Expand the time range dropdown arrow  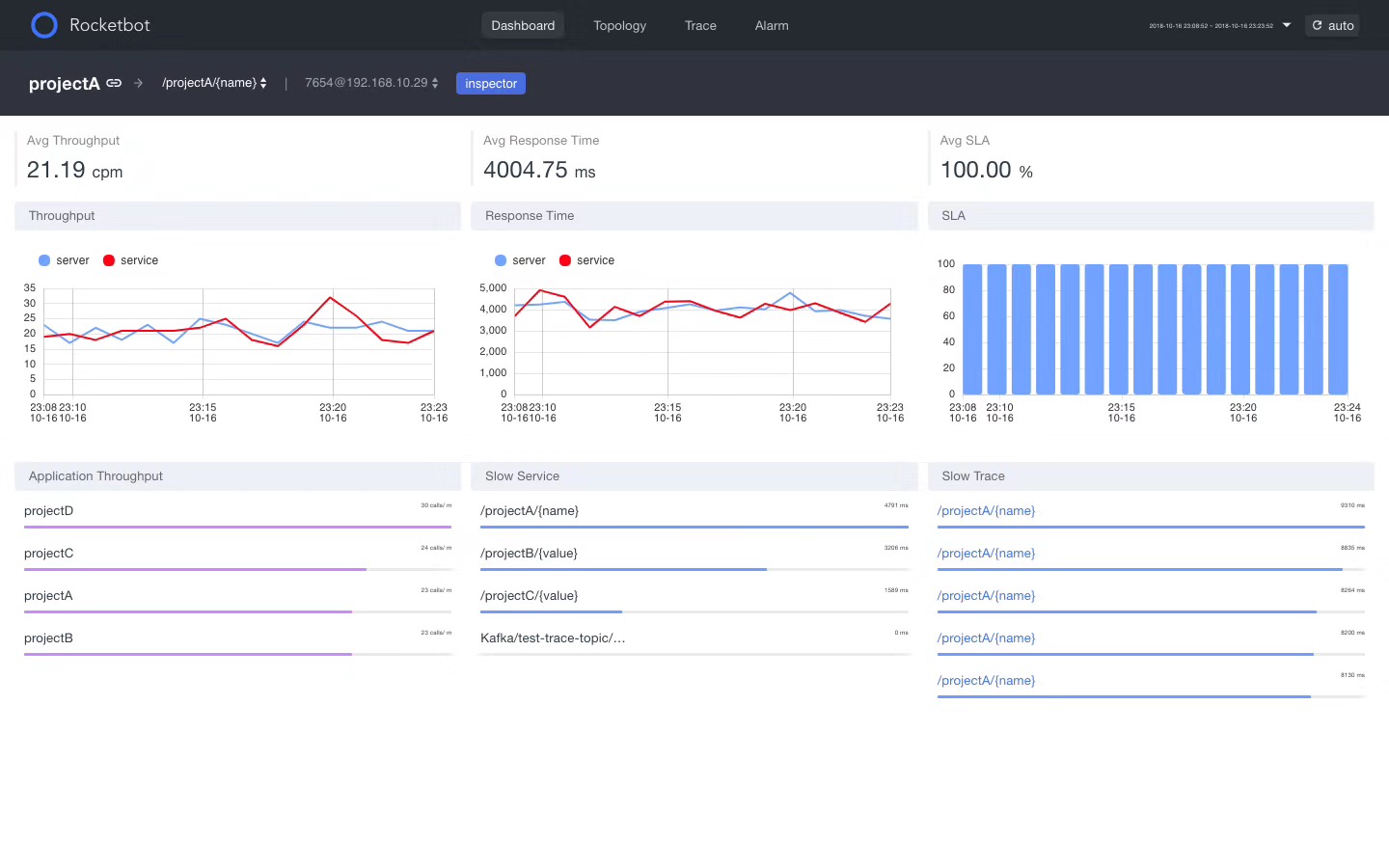pos(1287,25)
